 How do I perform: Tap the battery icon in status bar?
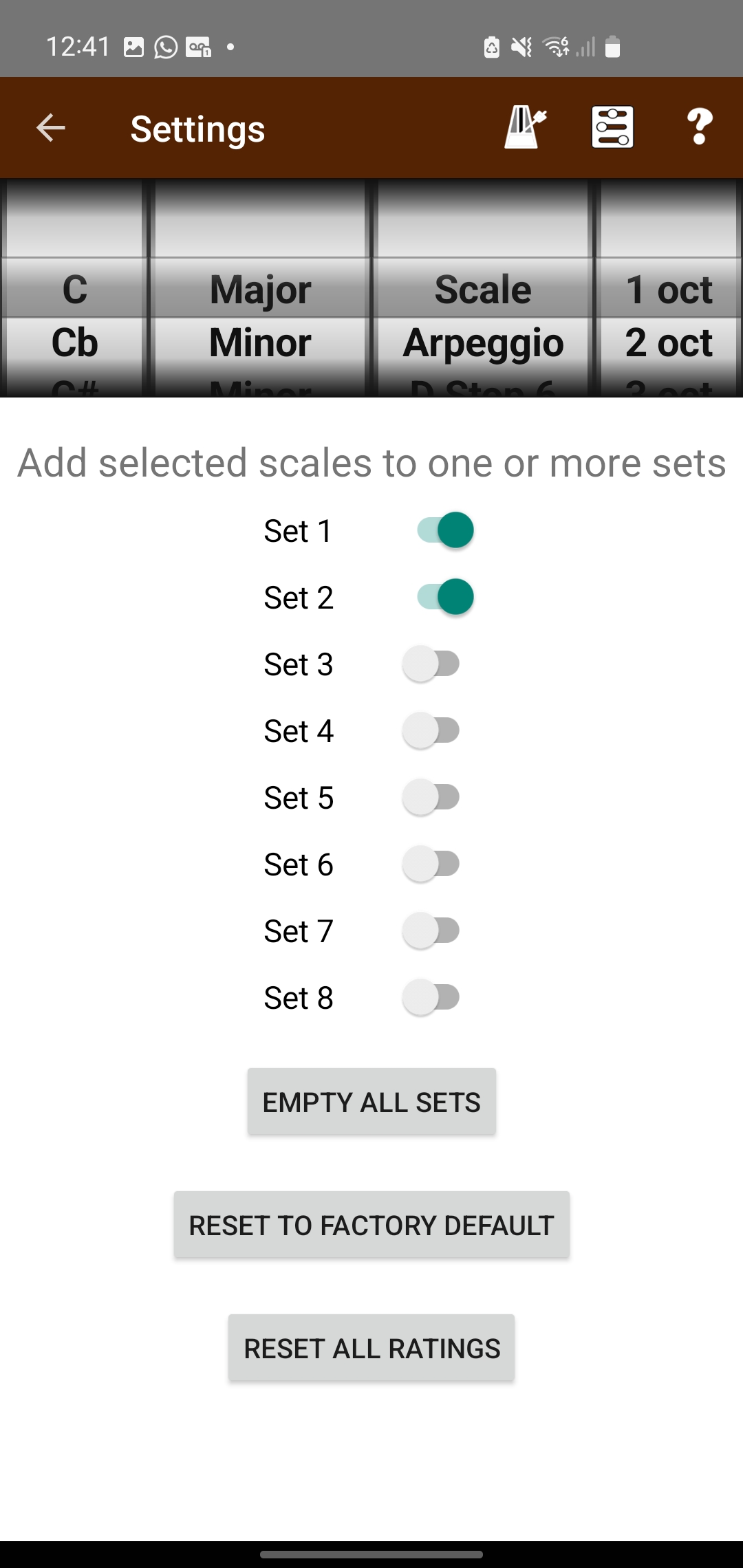point(612,47)
